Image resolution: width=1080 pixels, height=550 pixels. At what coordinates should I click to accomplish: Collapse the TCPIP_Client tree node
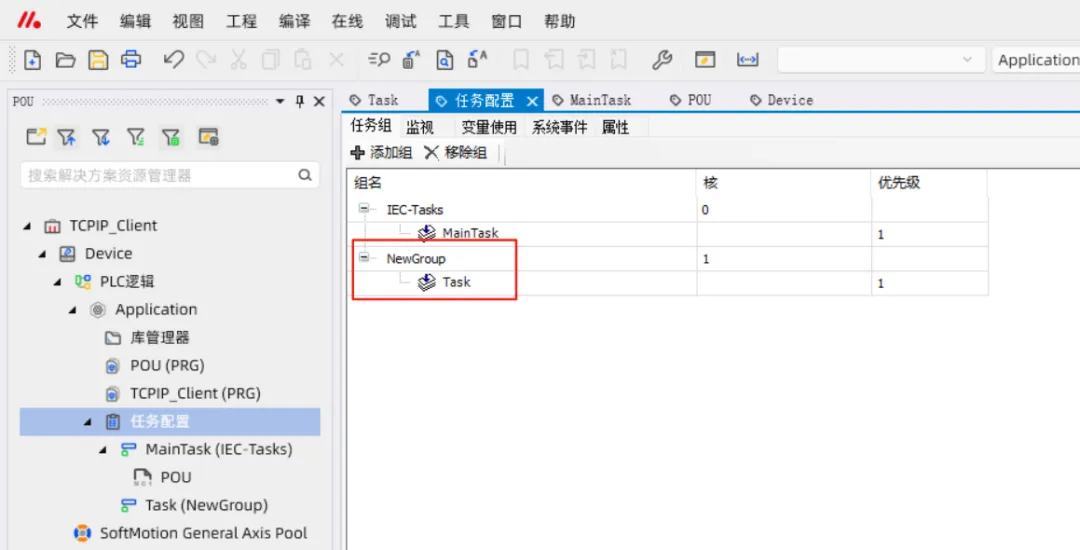[x=27, y=226]
